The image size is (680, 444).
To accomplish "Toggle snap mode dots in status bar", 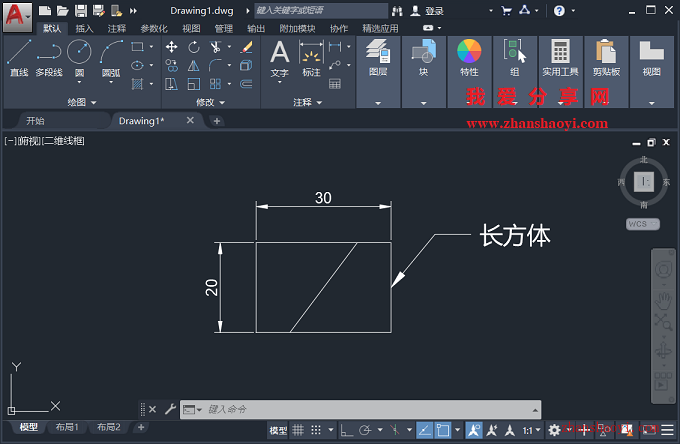I will (316, 430).
